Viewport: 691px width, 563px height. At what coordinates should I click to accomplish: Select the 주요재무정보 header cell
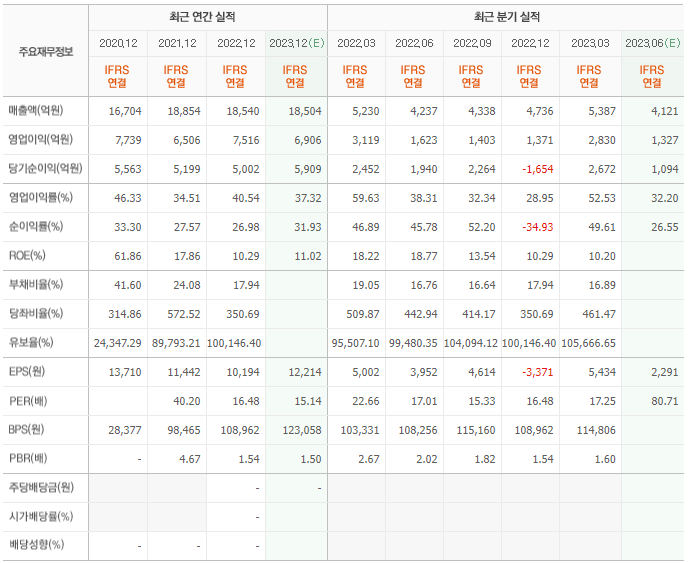tap(46, 52)
